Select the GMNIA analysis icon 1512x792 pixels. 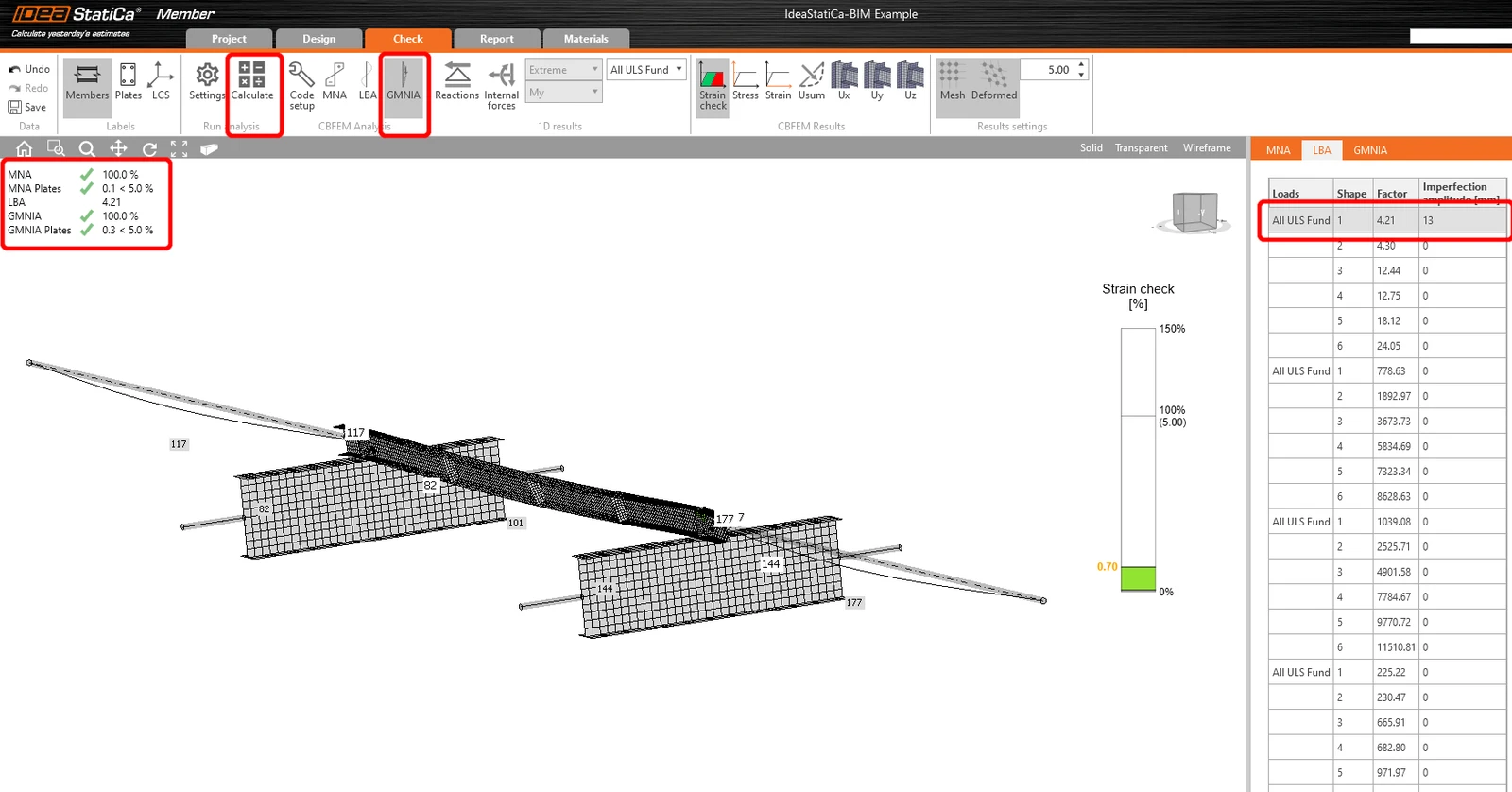(404, 82)
